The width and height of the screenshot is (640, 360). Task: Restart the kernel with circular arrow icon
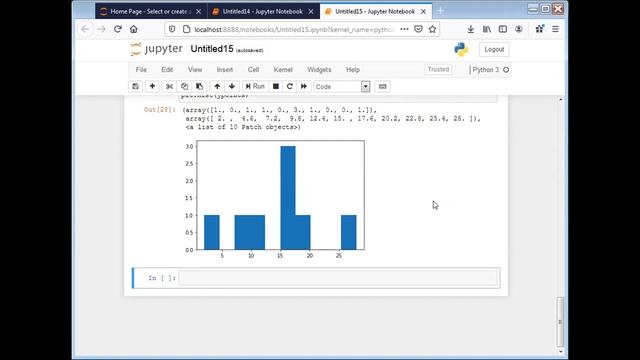[x=290, y=87]
